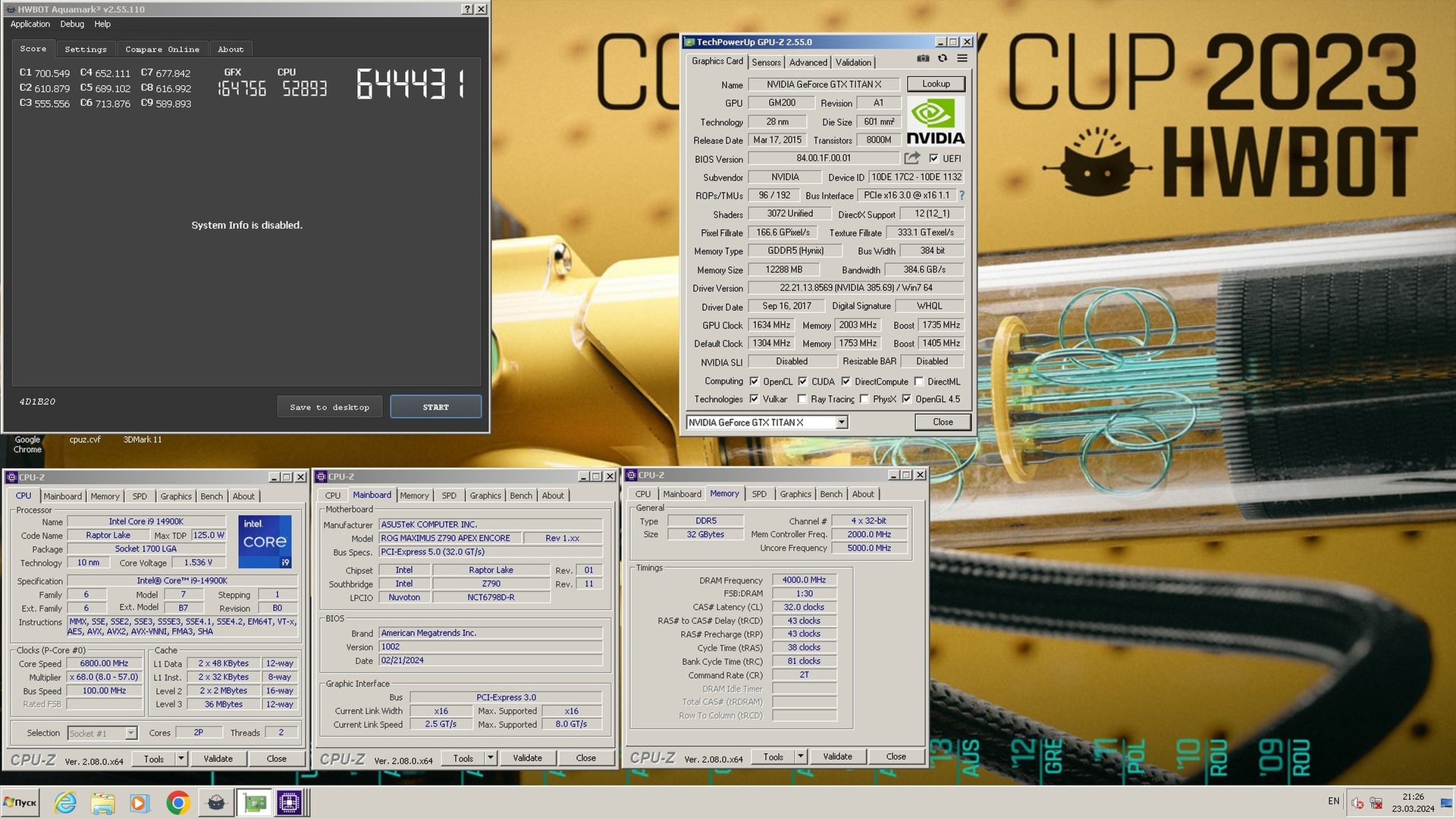
Task: Open the Advanced tab in GPU-Z
Action: 808,62
